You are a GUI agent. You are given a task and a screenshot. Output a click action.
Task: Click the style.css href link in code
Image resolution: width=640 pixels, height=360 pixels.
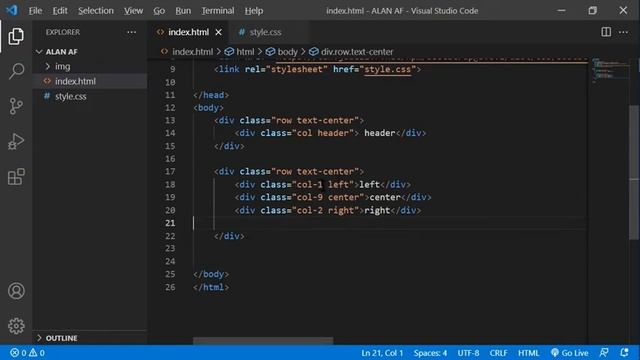387,69
